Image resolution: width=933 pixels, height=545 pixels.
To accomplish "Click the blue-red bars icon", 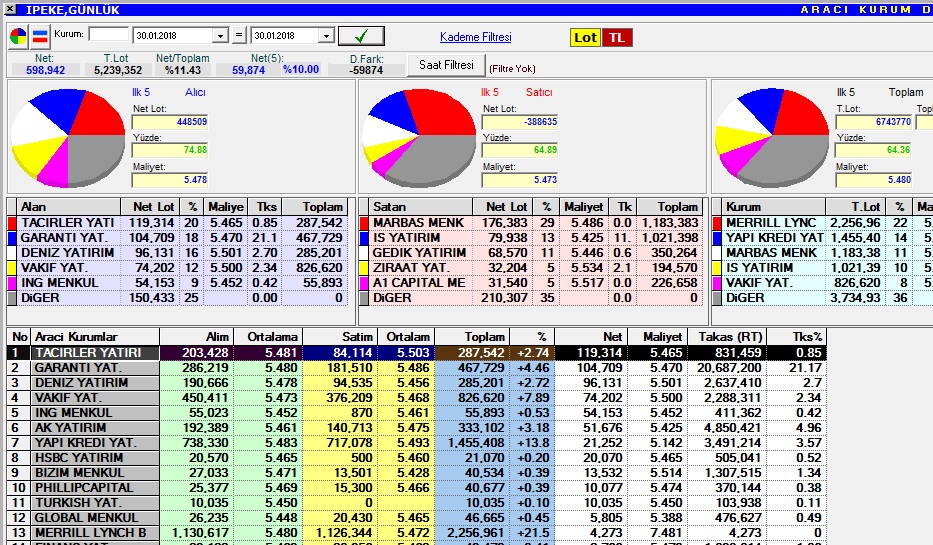I will [x=40, y=37].
